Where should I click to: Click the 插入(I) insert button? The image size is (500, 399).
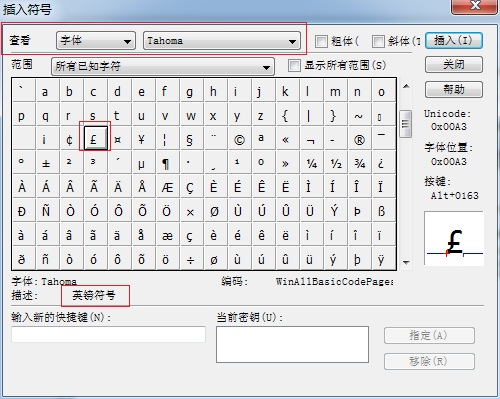pyautogui.click(x=454, y=41)
